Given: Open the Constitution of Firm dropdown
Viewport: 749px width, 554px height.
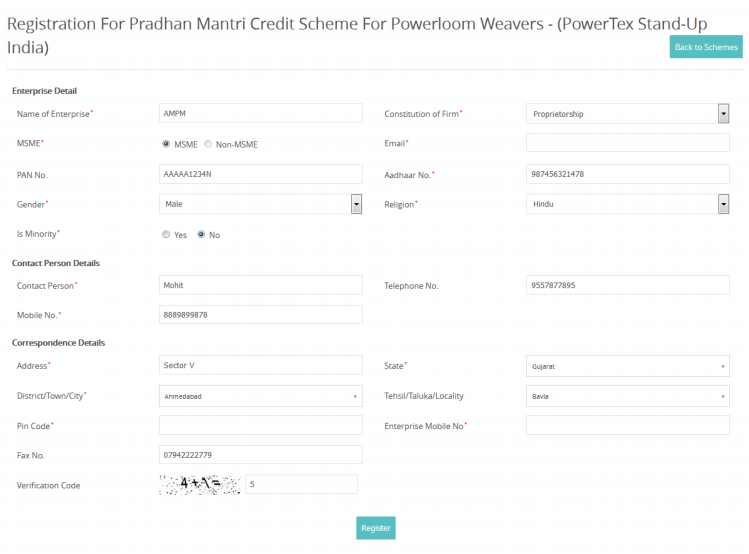Looking at the screenshot, I should coord(627,114).
